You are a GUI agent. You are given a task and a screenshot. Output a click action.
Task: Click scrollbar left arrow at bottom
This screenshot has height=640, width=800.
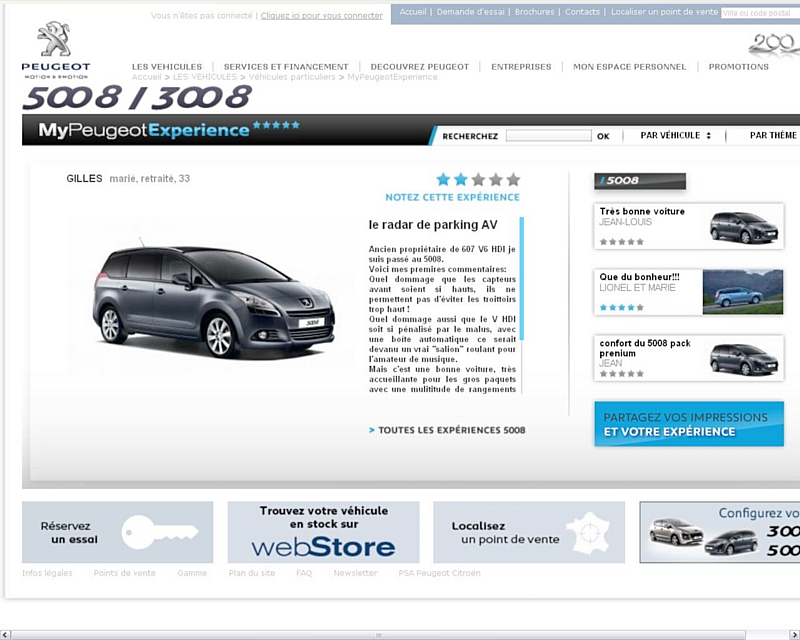(x=5, y=635)
